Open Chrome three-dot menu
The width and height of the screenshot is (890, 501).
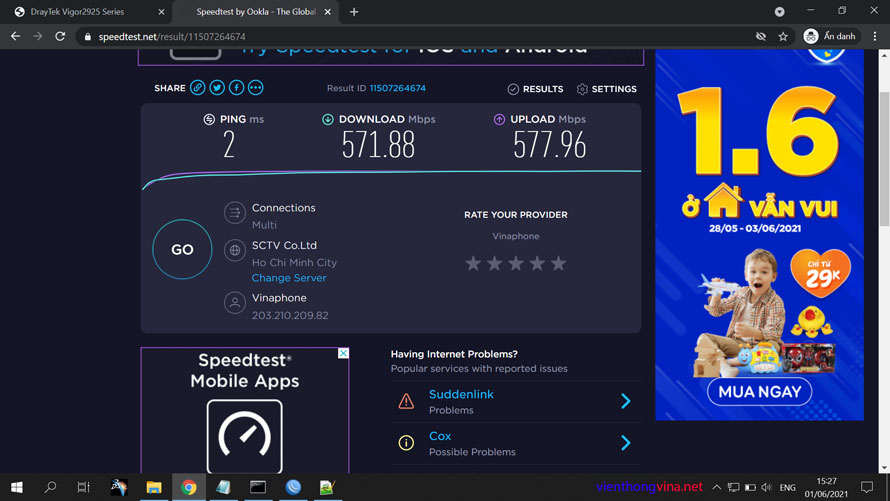coord(875,36)
